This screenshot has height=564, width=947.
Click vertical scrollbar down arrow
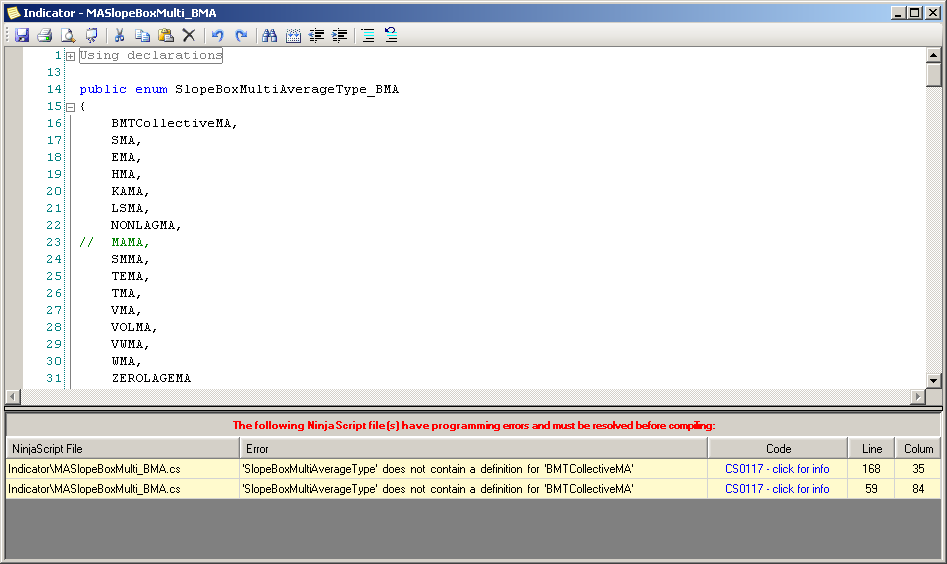click(x=934, y=380)
